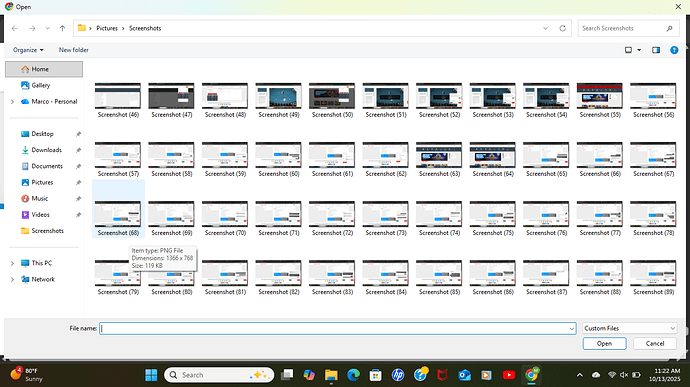
Task: Open Task View on taskbar
Action: (x=287, y=375)
